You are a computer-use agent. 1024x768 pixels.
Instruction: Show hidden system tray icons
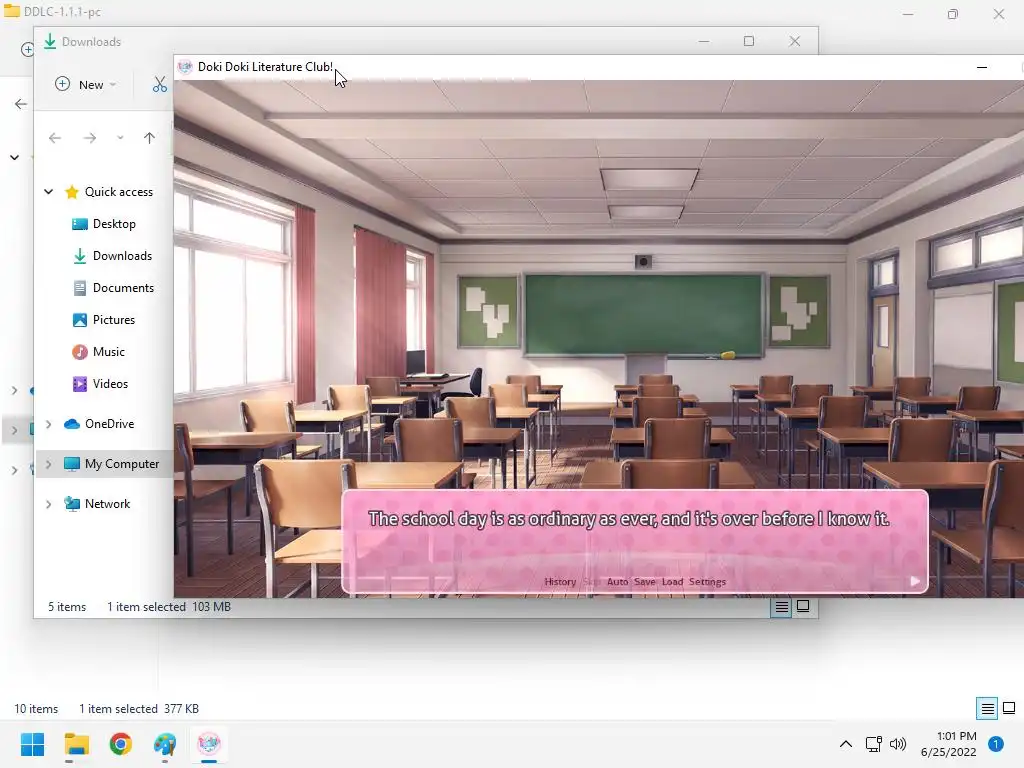[x=846, y=744]
